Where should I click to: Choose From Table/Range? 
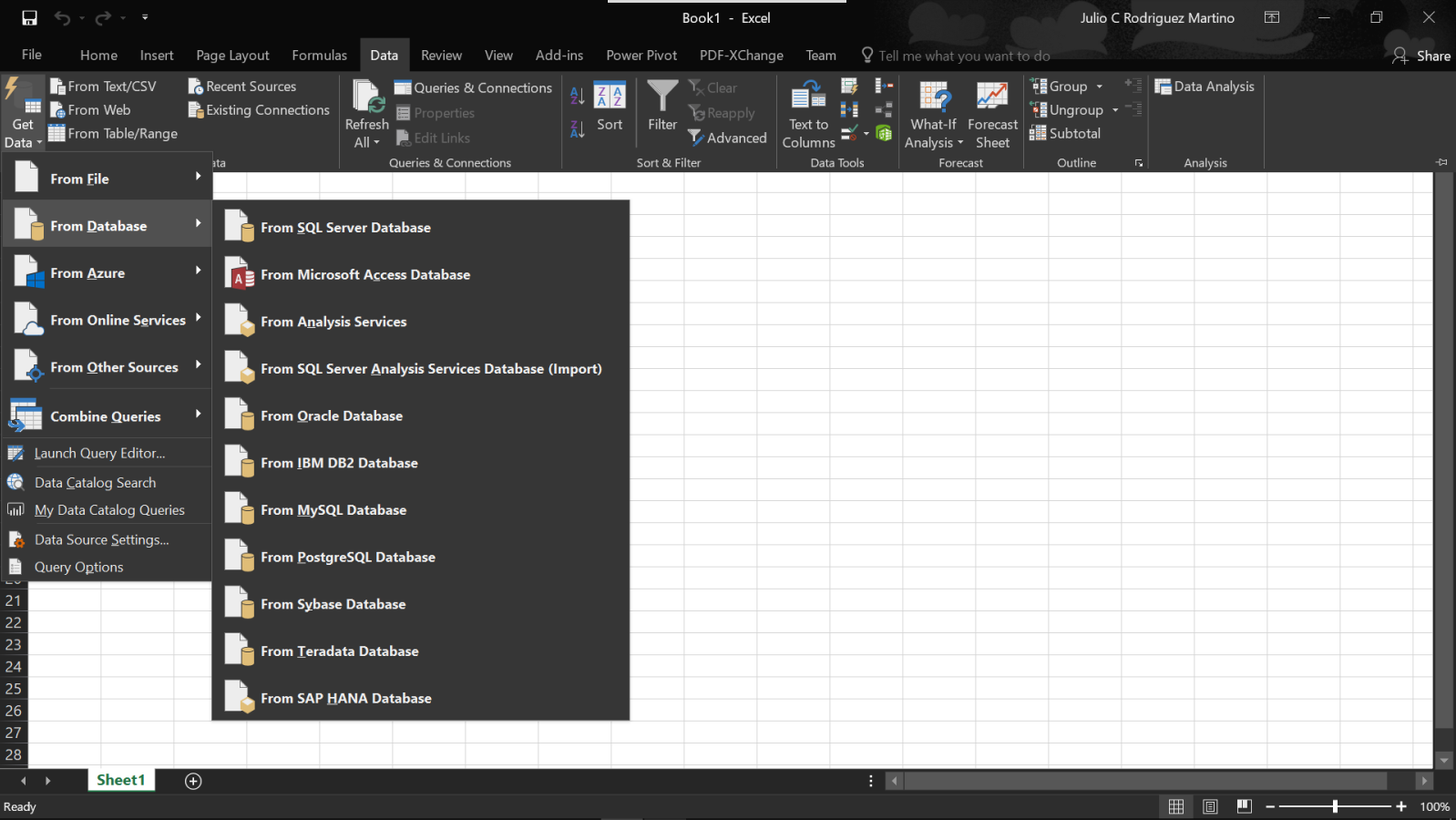click(113, 133)
